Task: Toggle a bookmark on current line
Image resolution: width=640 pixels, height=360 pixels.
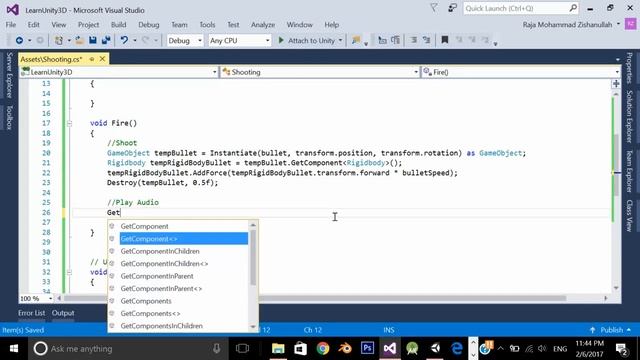Action: tap(445, 40)
